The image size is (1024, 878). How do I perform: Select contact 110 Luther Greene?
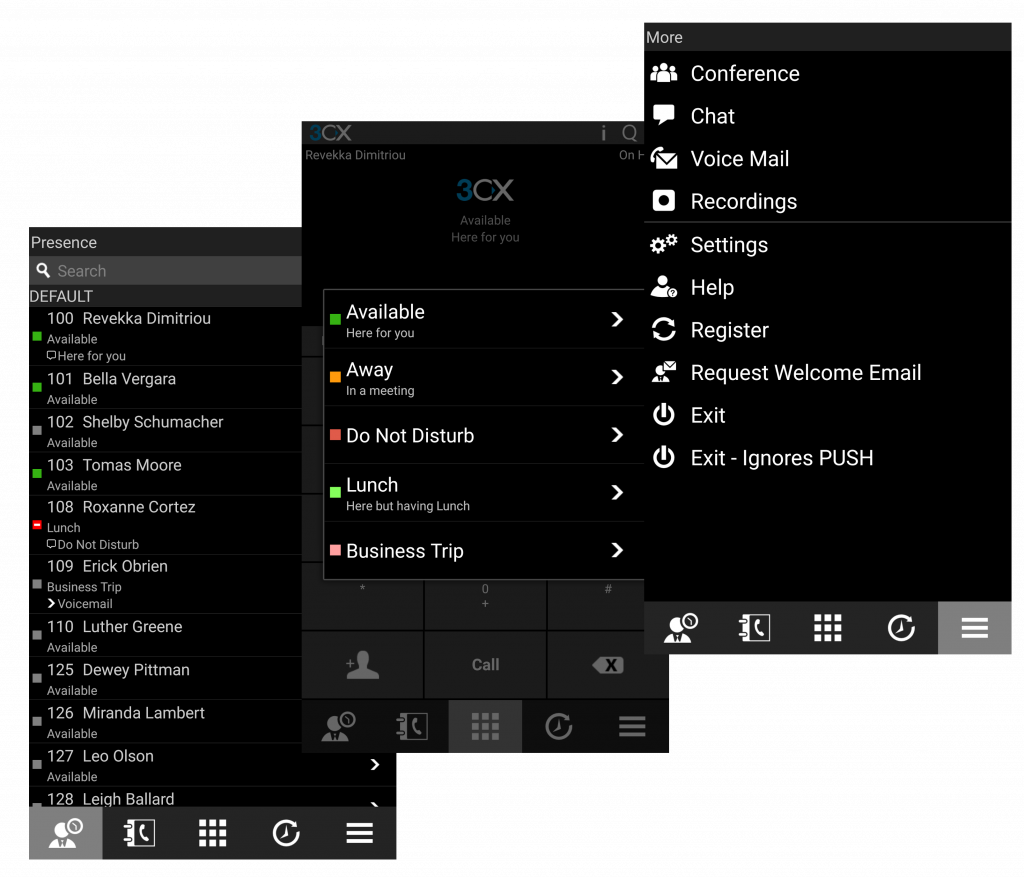click(165, 635)
